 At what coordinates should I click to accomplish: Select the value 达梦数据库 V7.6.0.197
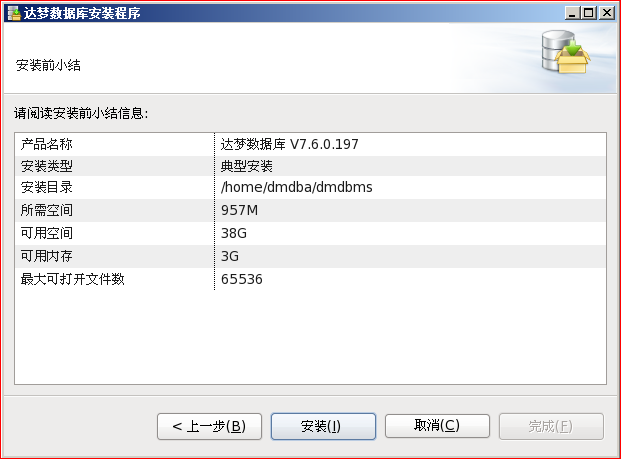(x=290, y=144)
